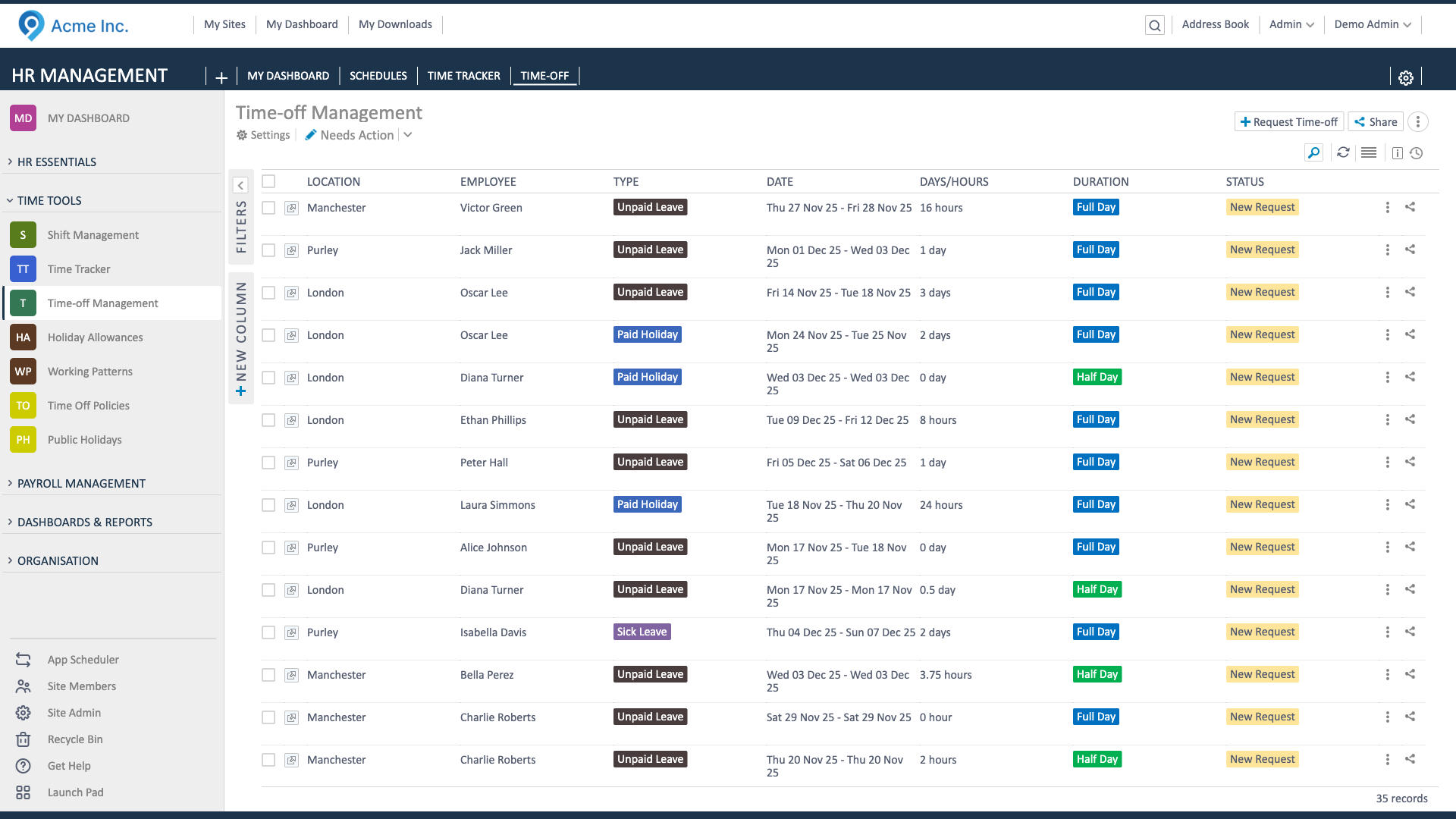Select the checkbox beside Isabella Davis
This screenshot has height=819, width=1456.
point(268,632)
